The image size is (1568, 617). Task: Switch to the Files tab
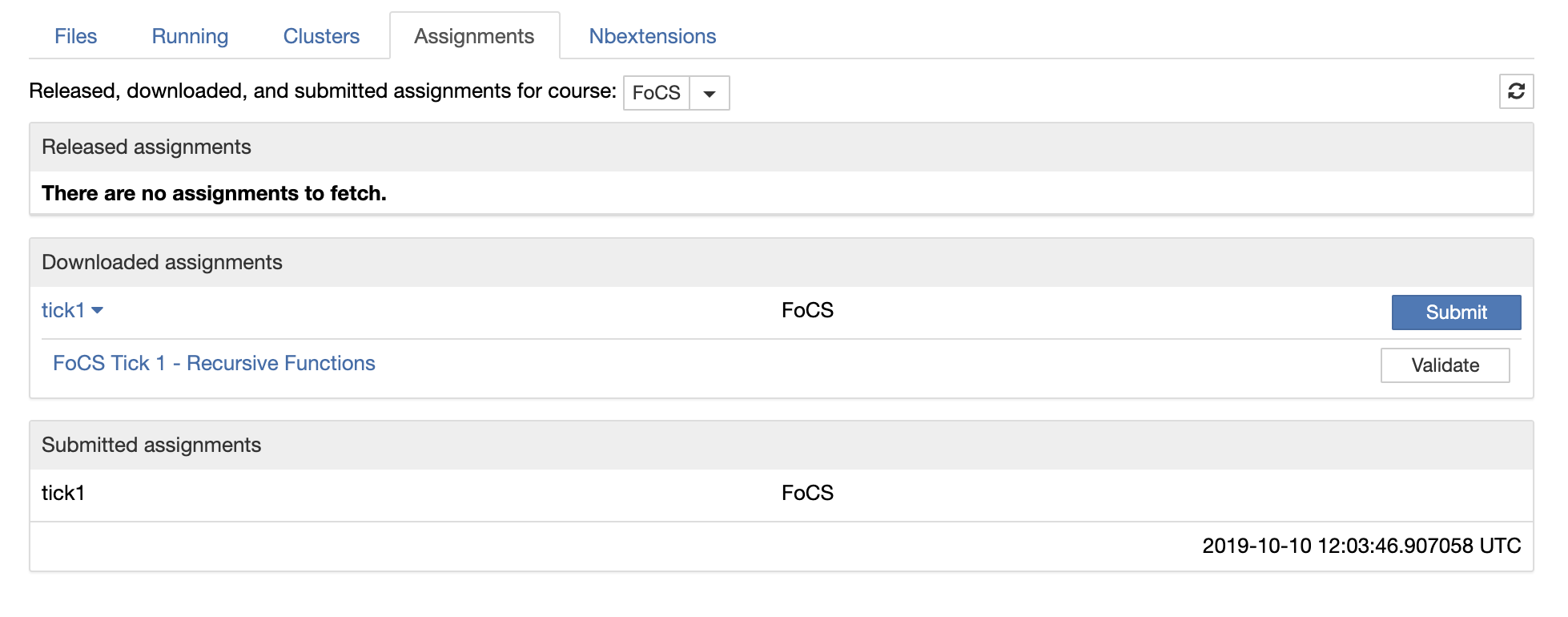75,36
